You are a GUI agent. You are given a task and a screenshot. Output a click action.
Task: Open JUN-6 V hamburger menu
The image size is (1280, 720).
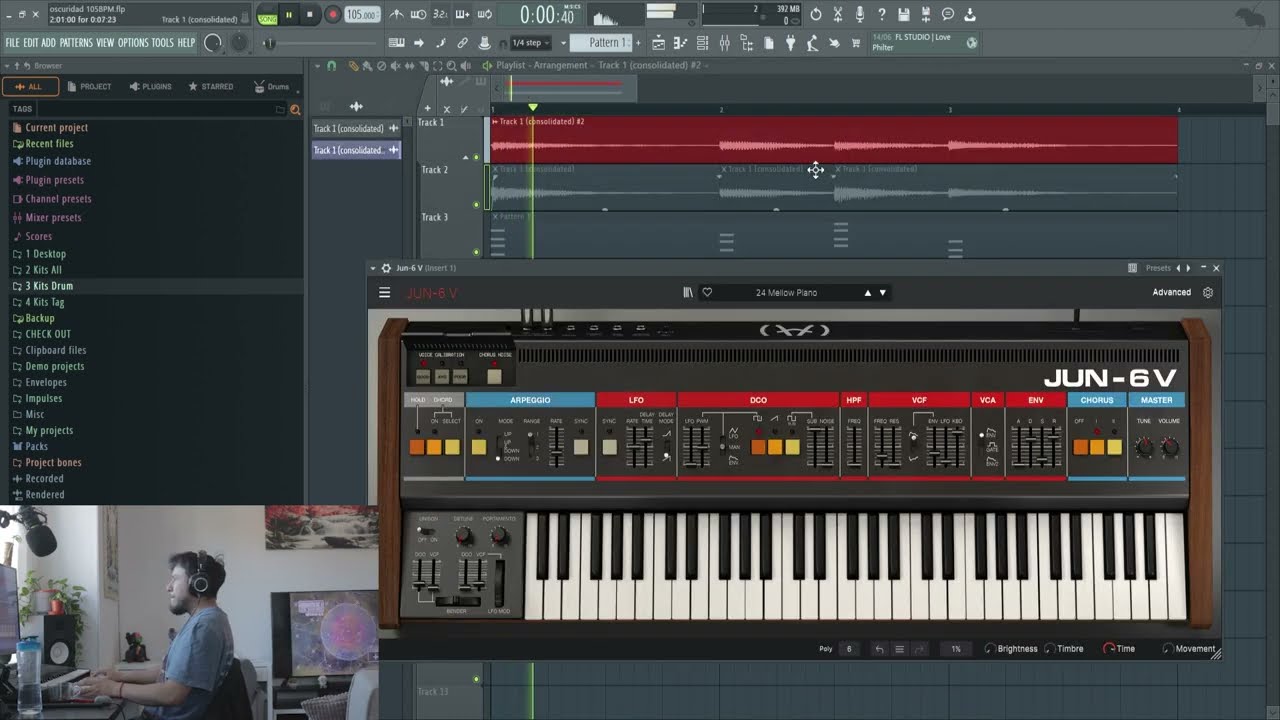(384, 293)
